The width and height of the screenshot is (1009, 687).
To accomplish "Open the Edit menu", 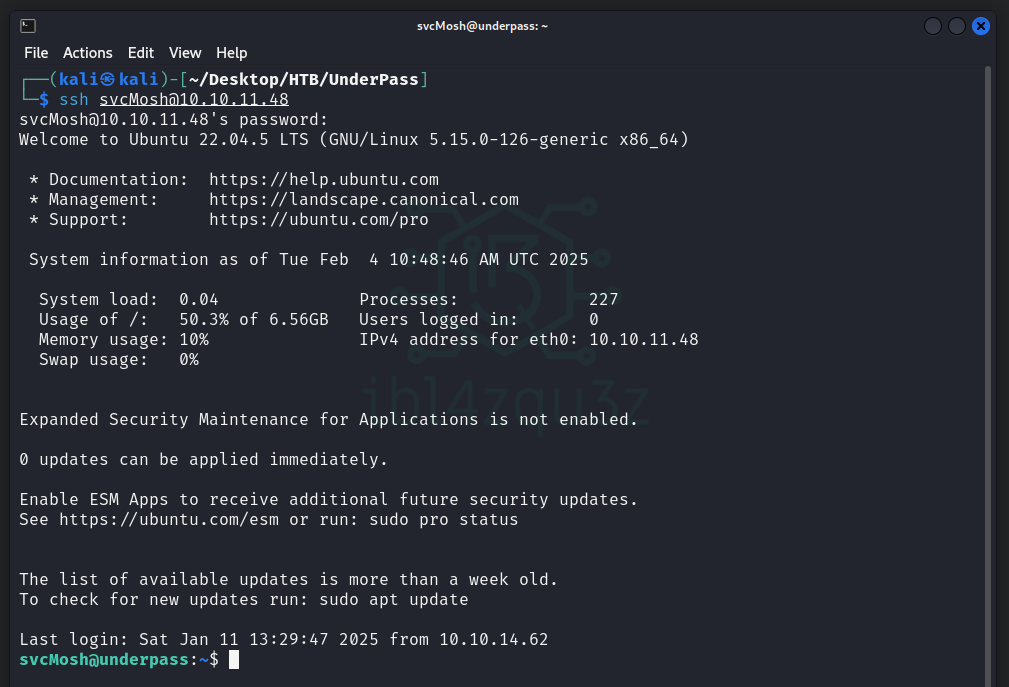I will [x=141, y=53].
